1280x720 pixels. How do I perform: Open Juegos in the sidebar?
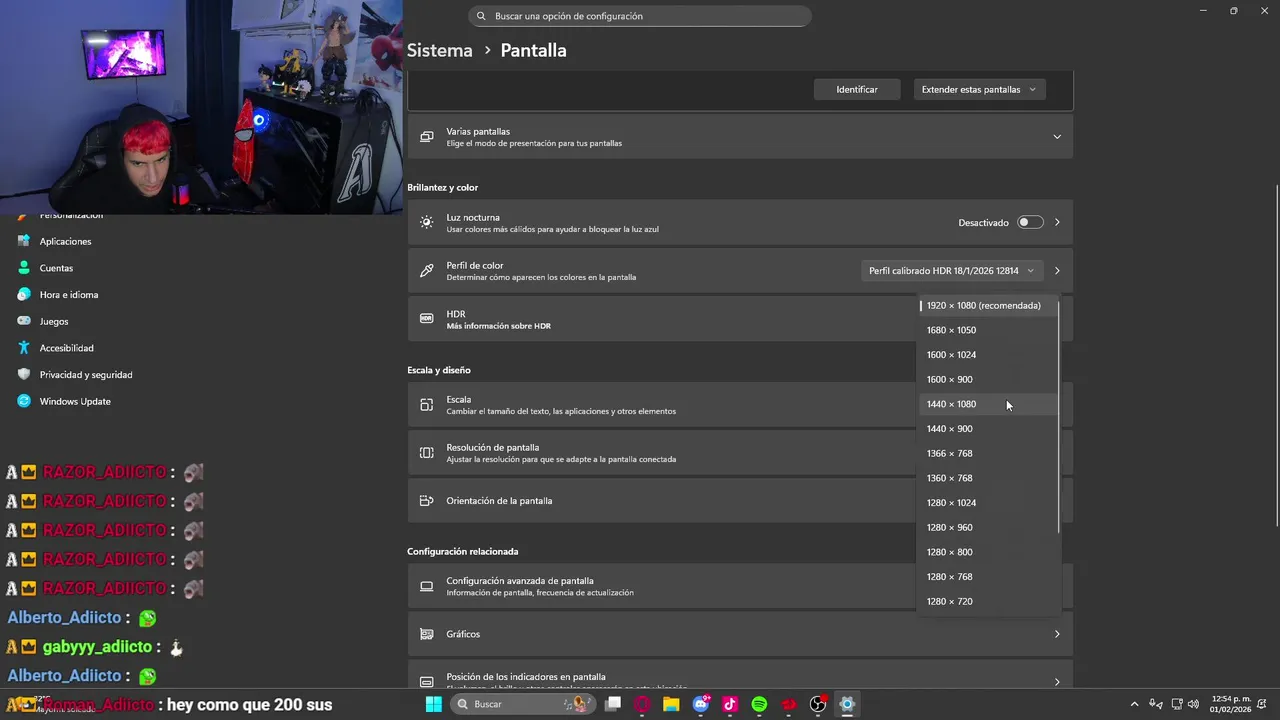coord(54,322)
